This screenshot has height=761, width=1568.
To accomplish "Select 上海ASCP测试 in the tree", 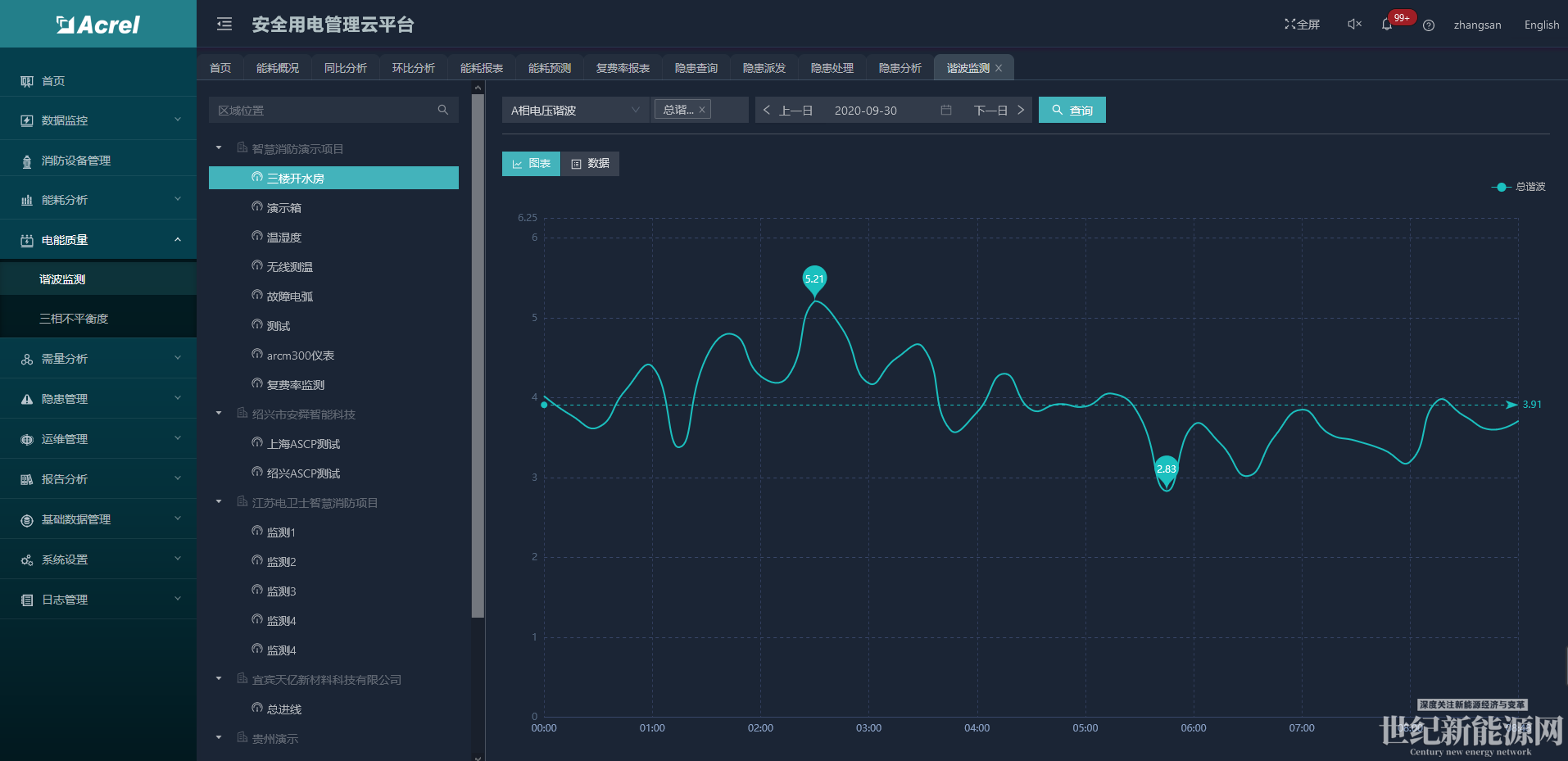I will [303, 444].
